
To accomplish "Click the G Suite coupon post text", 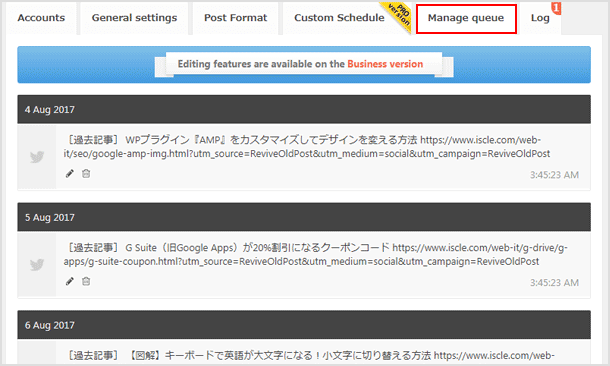I will [316, 254].
